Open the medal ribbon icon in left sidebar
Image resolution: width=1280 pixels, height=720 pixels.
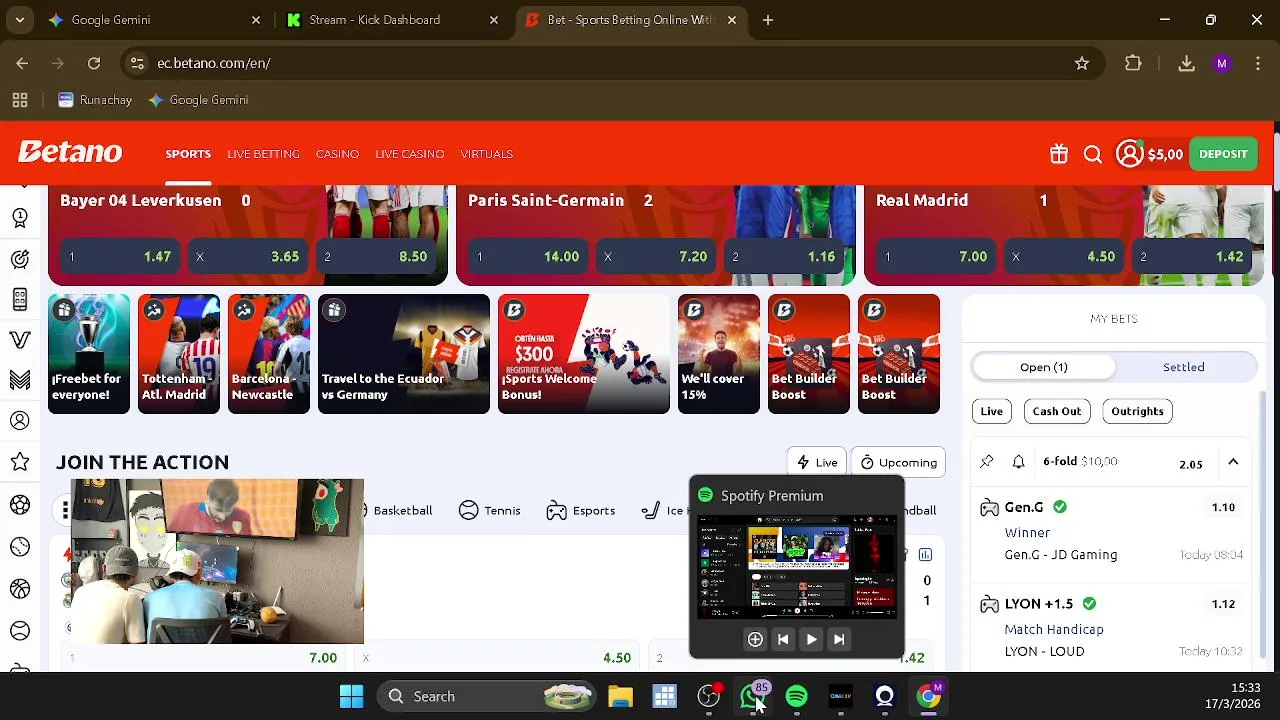tap(20, 217)
